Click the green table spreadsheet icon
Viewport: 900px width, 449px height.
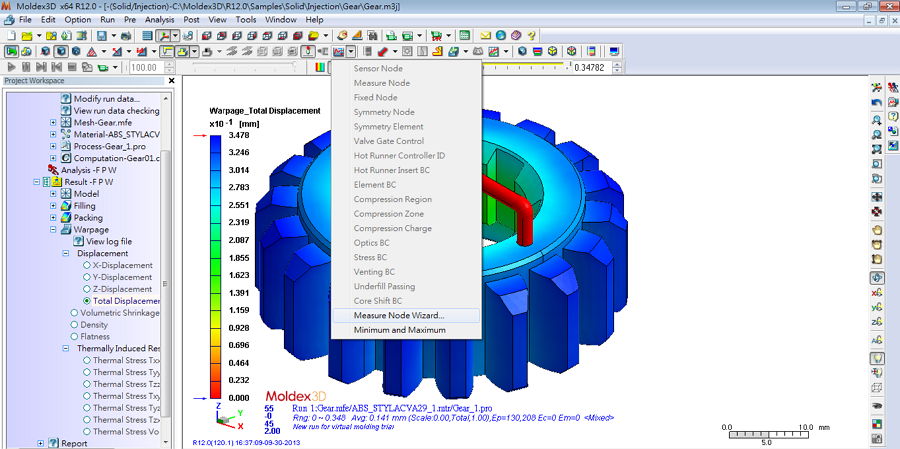click(x=464, y=35)
